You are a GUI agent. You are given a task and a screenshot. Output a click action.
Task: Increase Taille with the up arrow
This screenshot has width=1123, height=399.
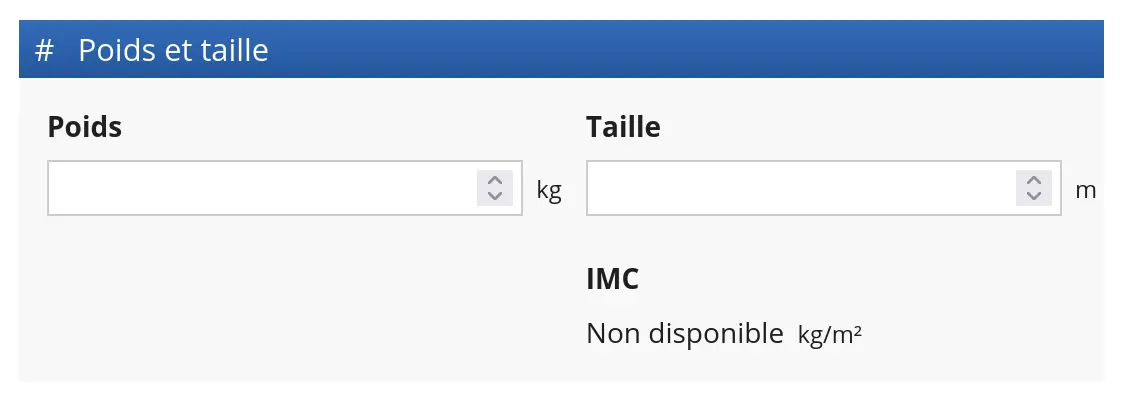[x=1033, y=180]
